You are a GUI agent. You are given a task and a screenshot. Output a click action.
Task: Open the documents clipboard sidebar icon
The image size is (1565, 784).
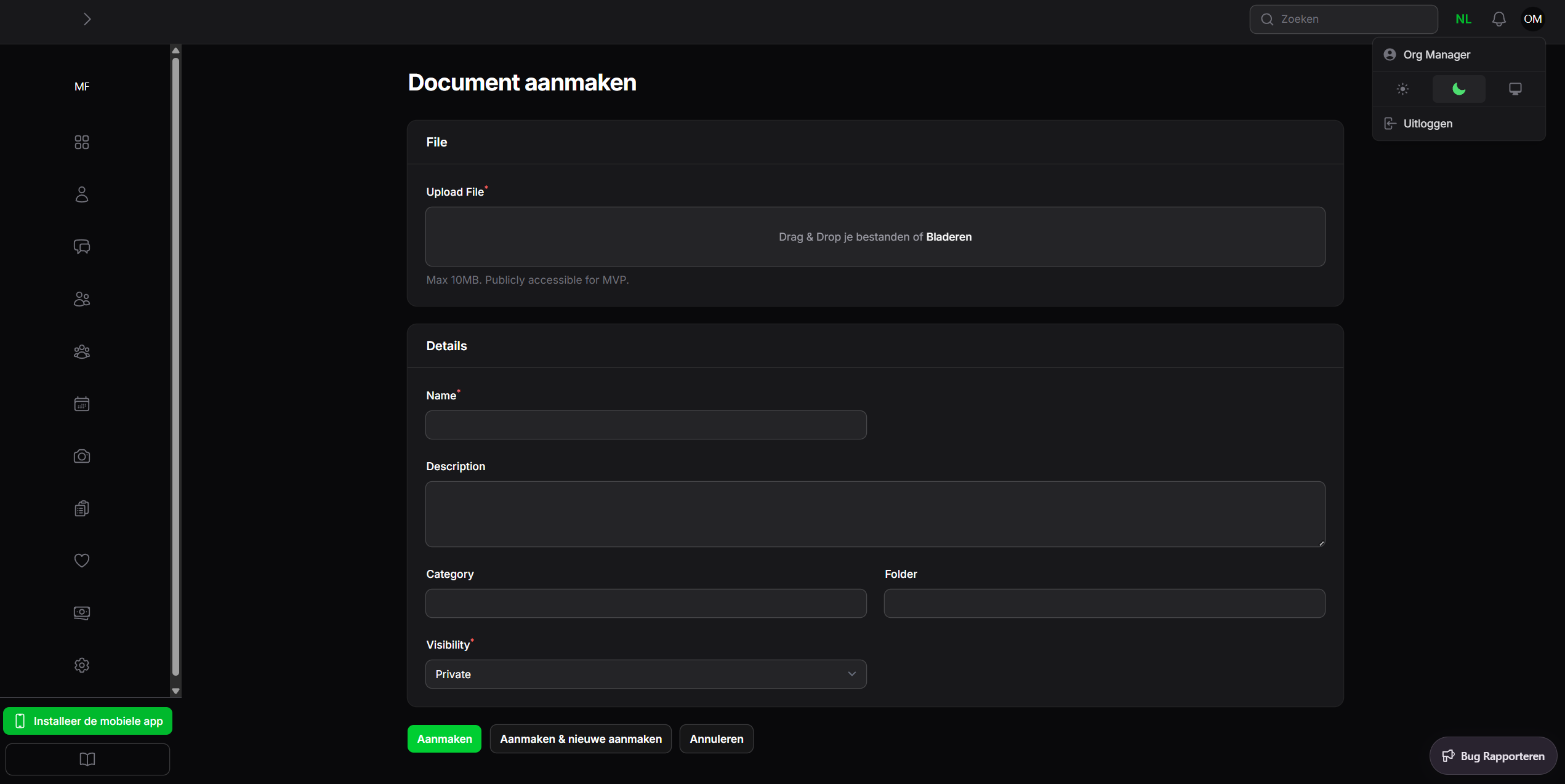pyautogui.click(x=82, y=508)
